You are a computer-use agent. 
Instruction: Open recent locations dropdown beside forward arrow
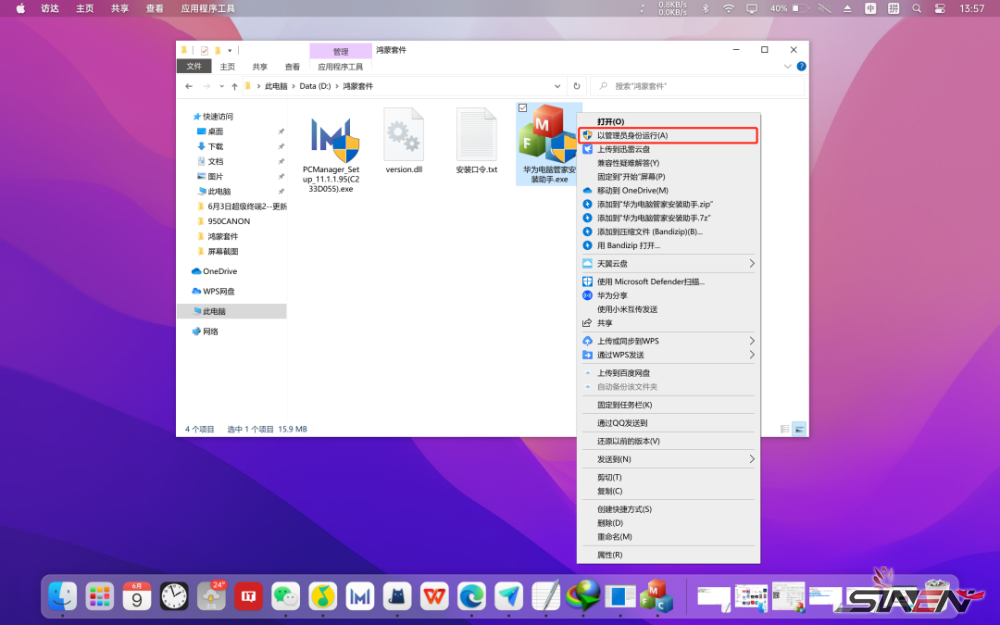coord(221,86)
